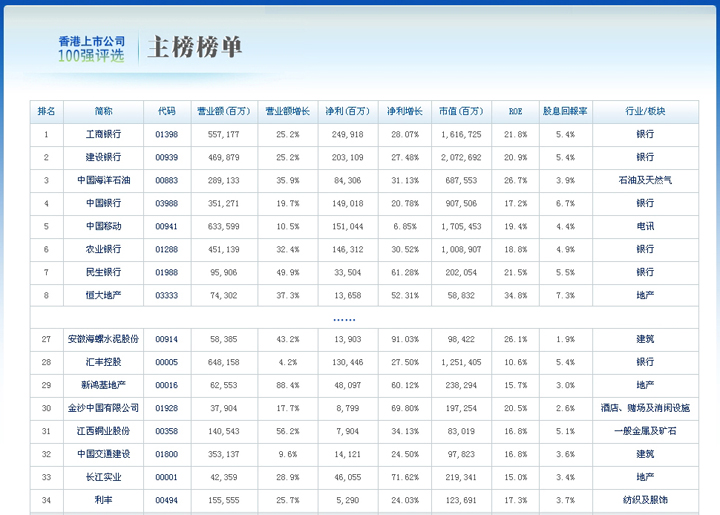The image size is (720, 515).
Task: Open the 安徽海螺水泥股份 company link
Action: (104, 339)
